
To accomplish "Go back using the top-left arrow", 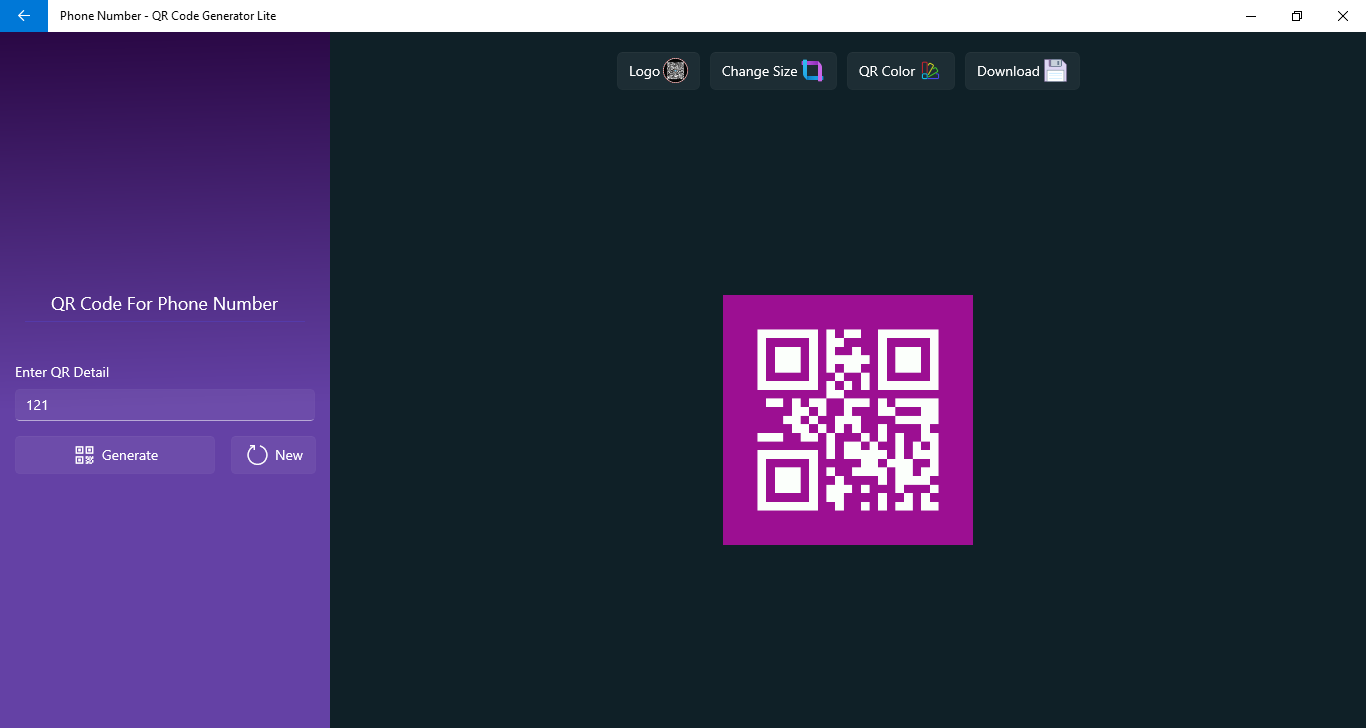I will pyautogui.click(x=24, y=16).
